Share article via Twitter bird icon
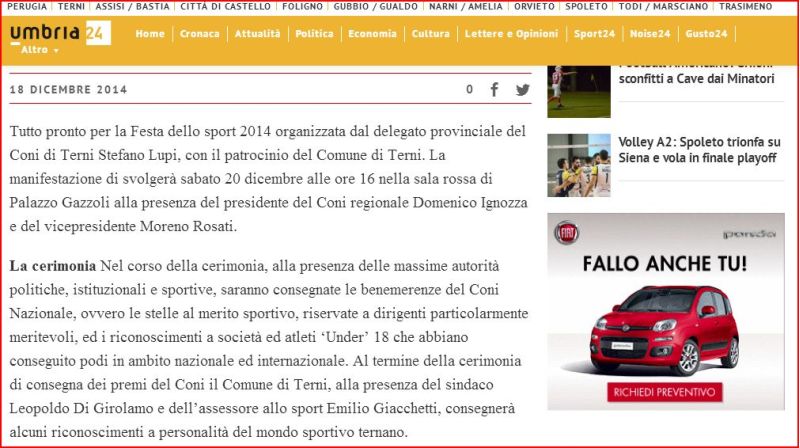This screenshot has height=448, width=800. click(522, 89)
